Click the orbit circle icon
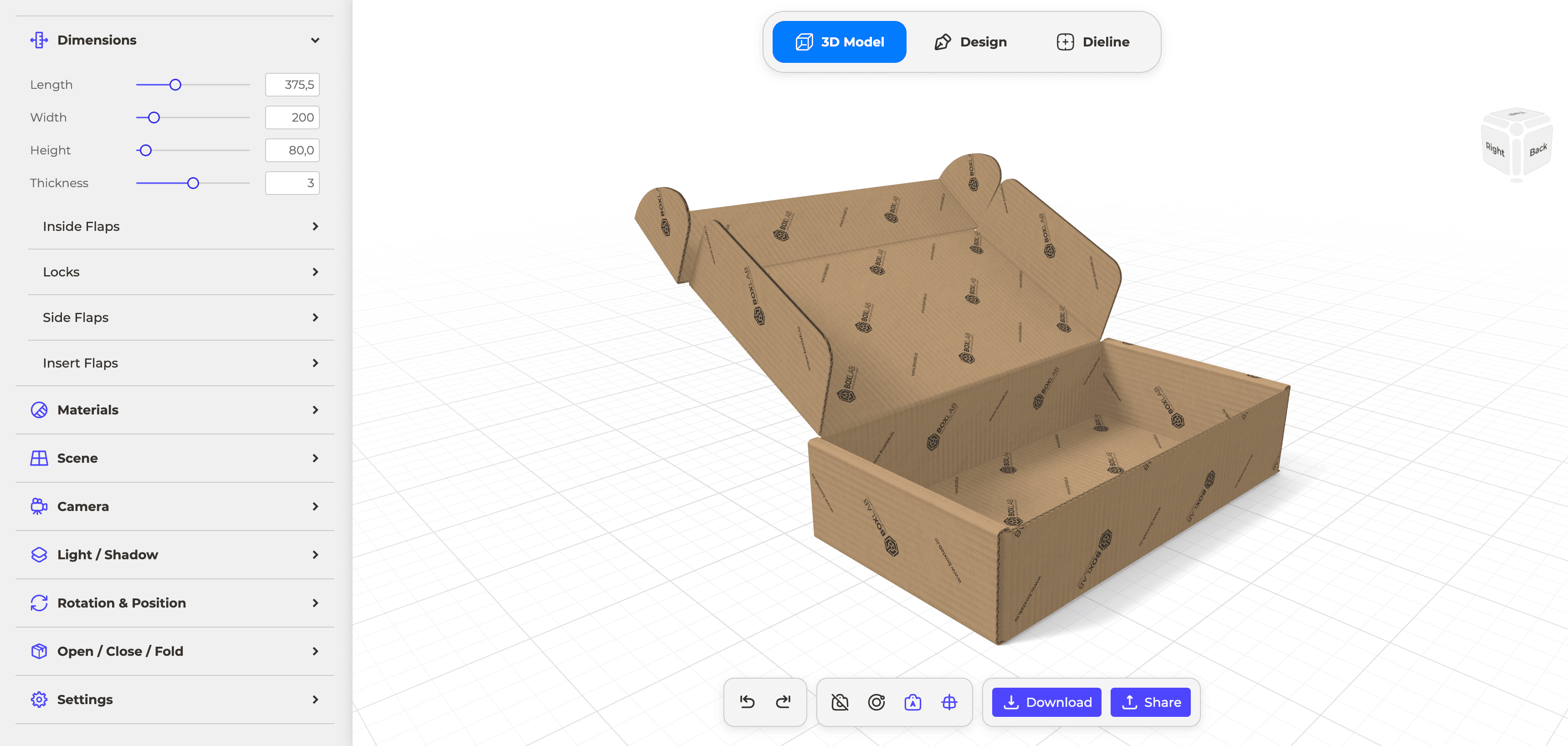The height and width of the screenshot is (746, 1568). [876, 702]
